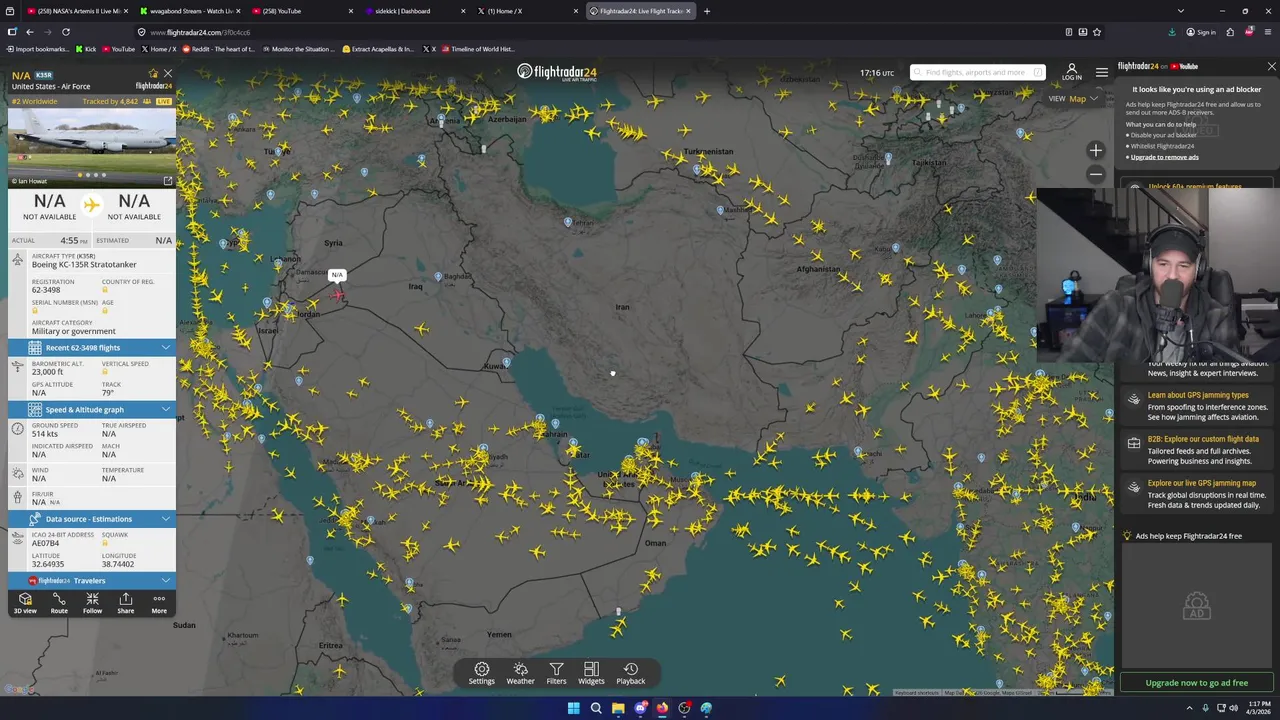Switch to the wvagabond Stream tab
Viewport: 1280px width, 720px height.
click(x=189, y=11)
